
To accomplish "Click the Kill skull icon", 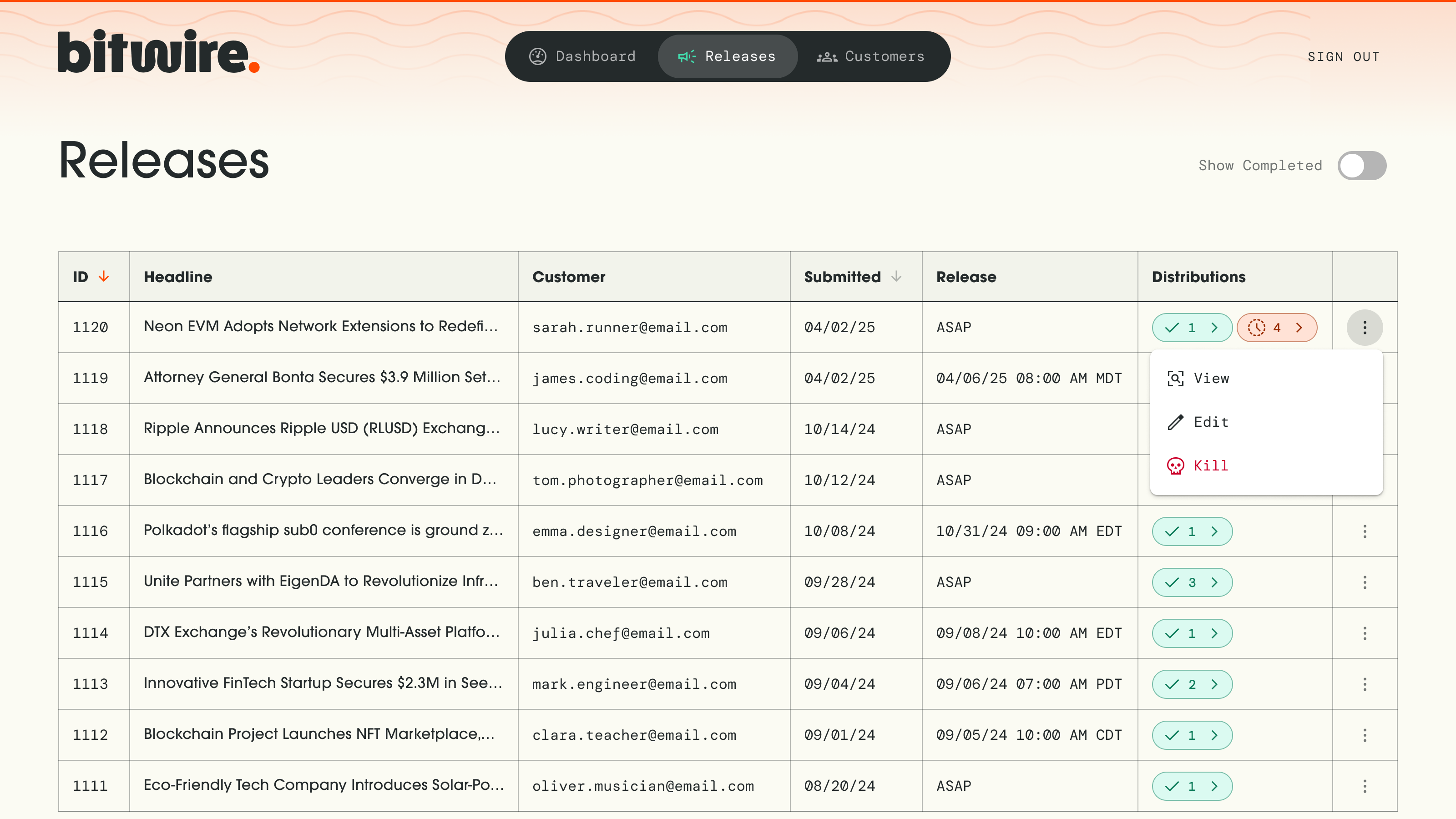I will point(1175,466).
